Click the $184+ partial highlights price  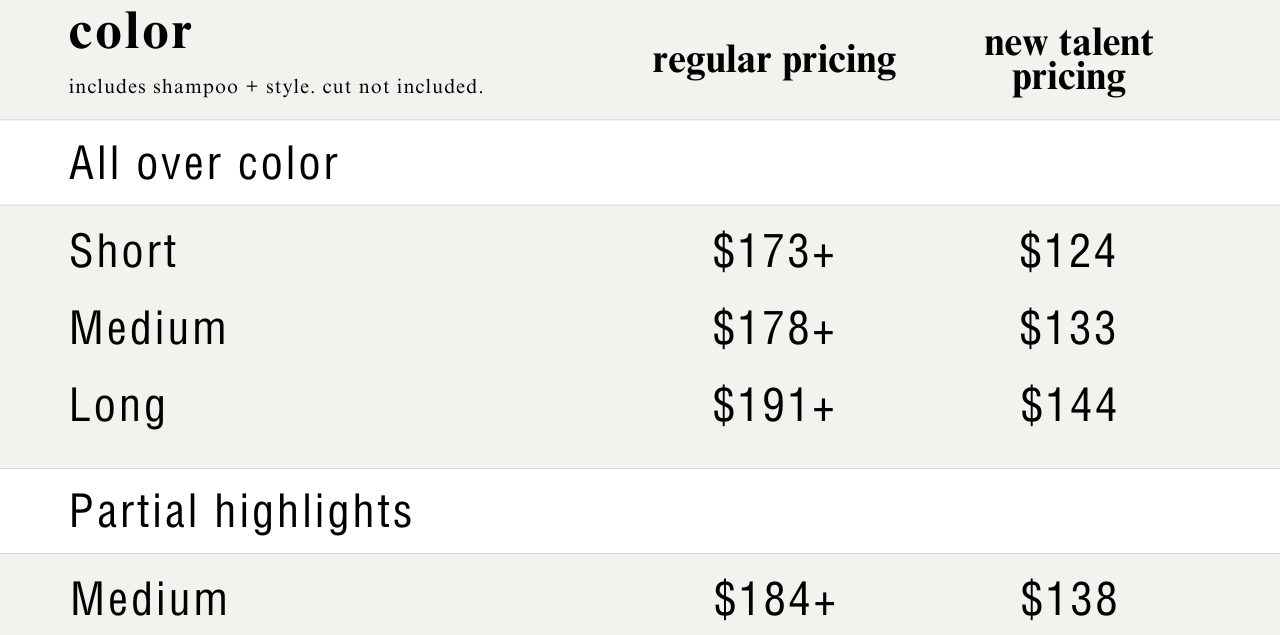pyautogui.click(x=774, y=599)
